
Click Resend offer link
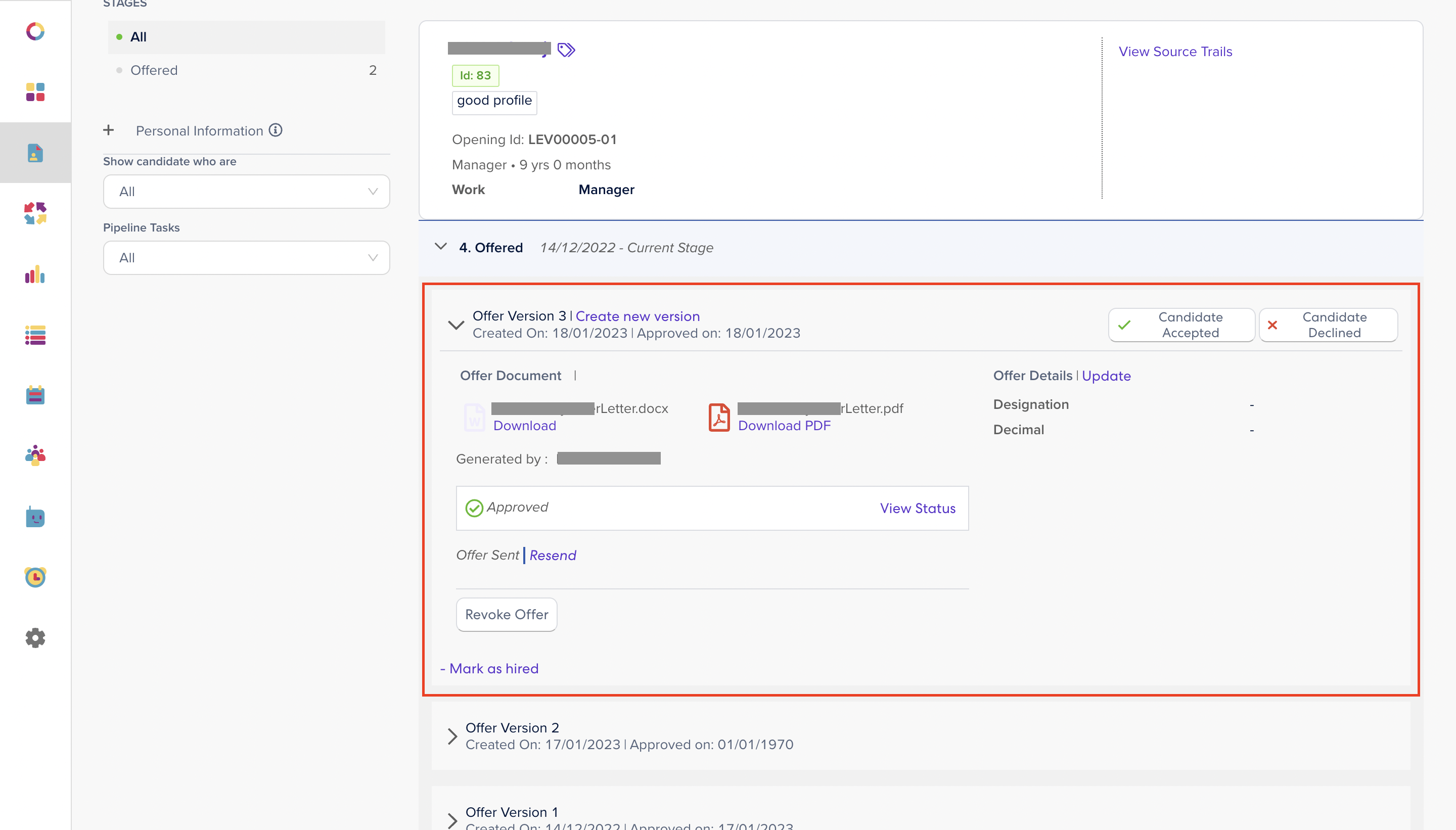(x=553, y=555)
